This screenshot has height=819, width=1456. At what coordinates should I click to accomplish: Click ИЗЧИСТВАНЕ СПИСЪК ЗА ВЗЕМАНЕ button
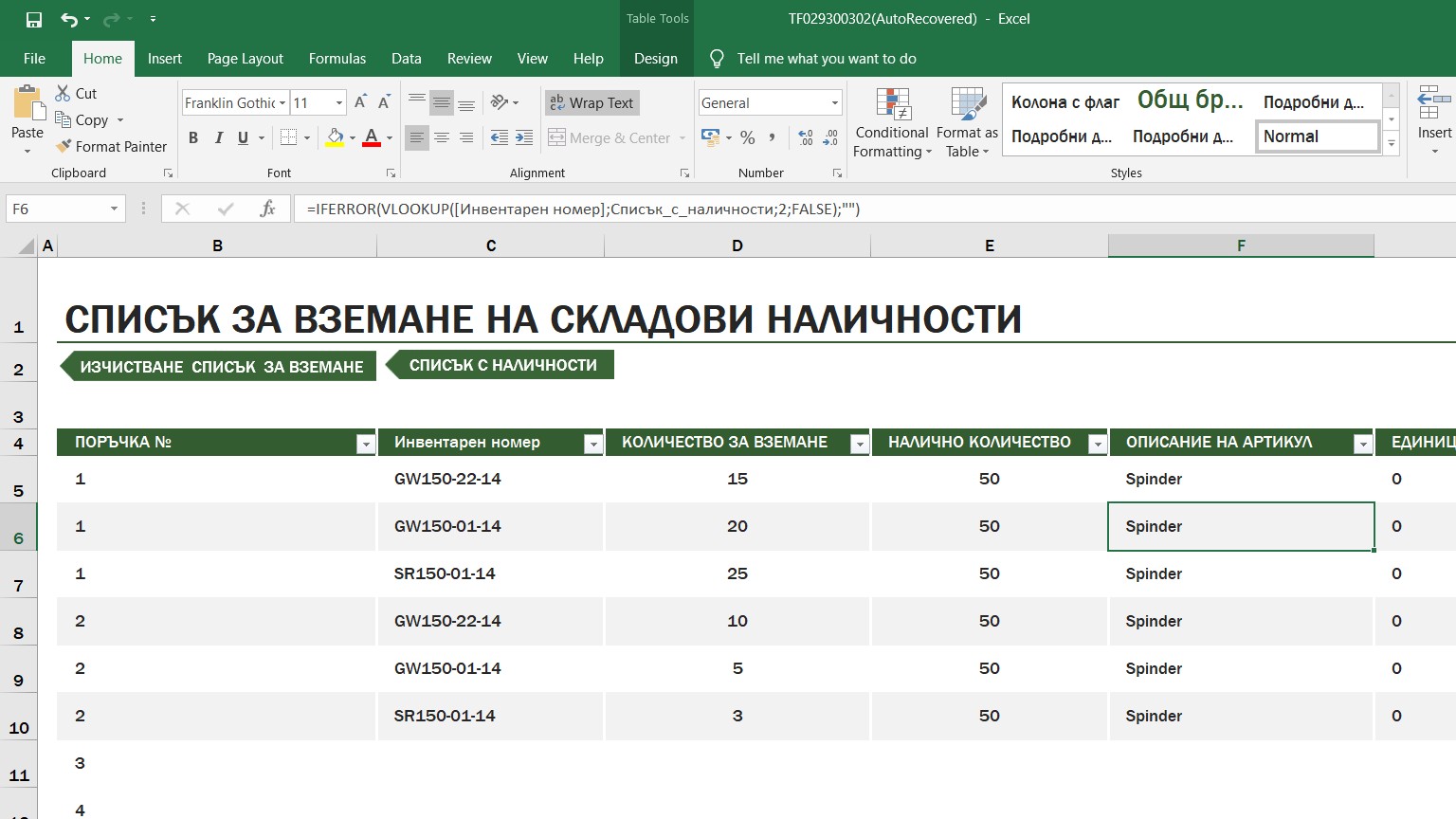pos(218,366)
